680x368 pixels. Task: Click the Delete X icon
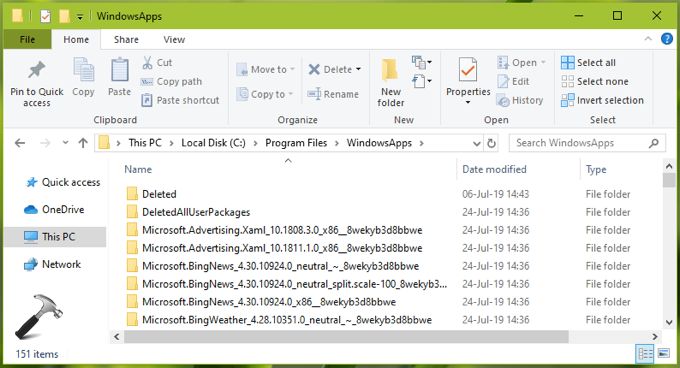click(x=314, y=69)
